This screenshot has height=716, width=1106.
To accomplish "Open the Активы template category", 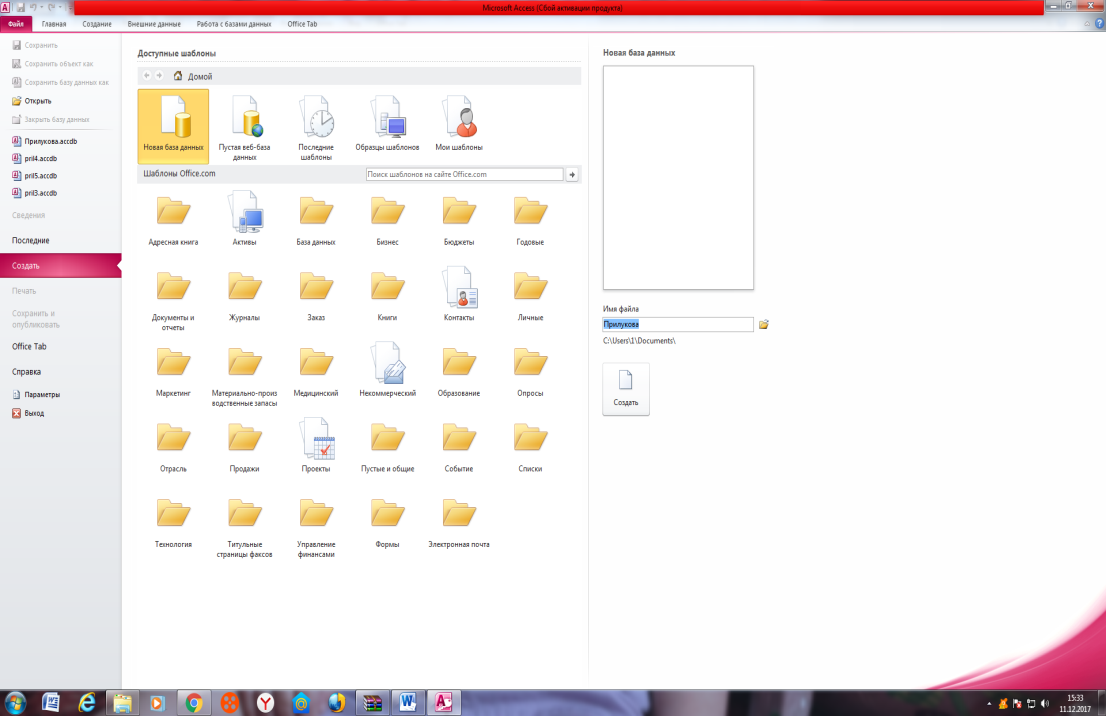I will pos(245,219).
